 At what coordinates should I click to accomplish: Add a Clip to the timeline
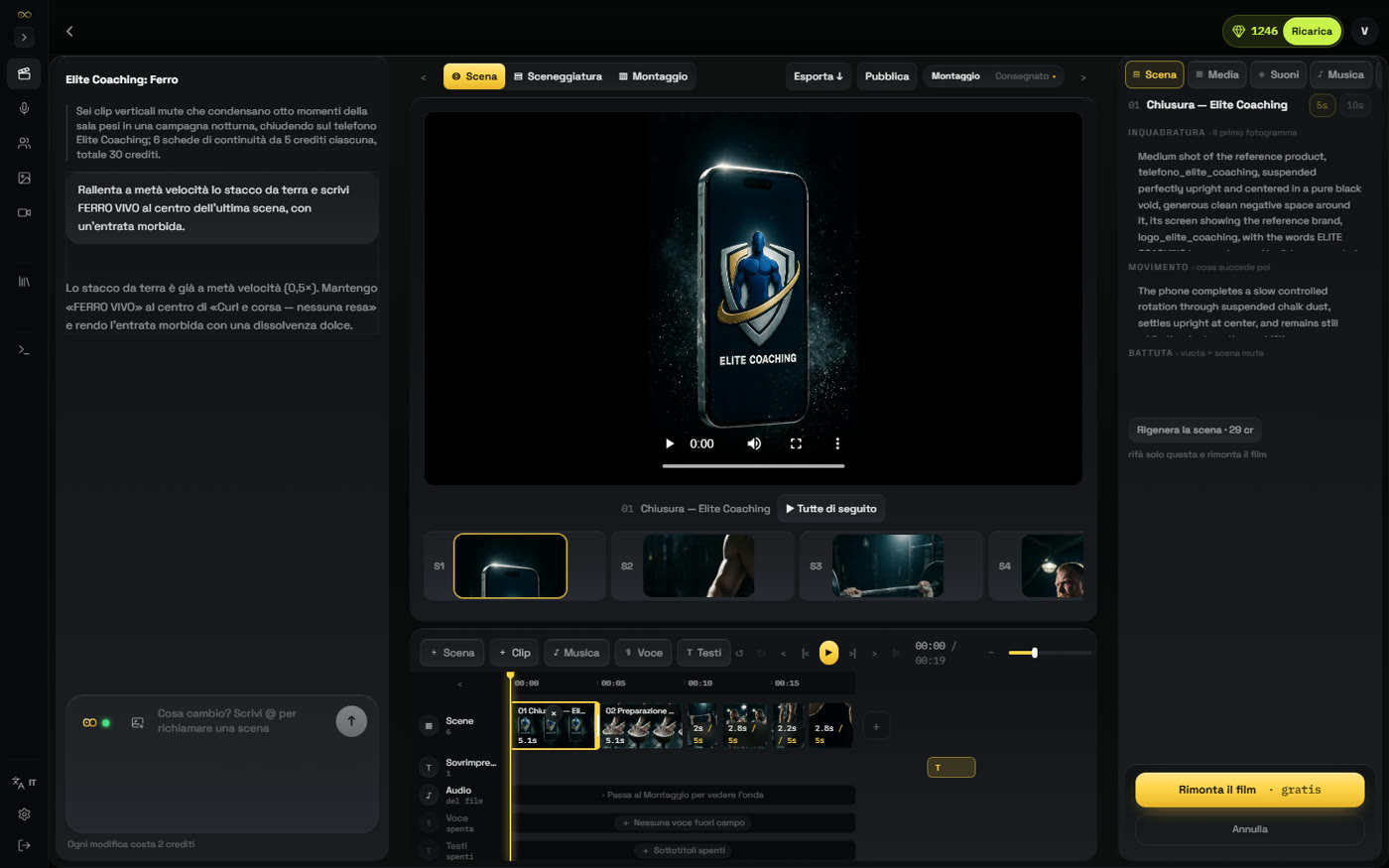pyautogui.click(x=515, y=653)
